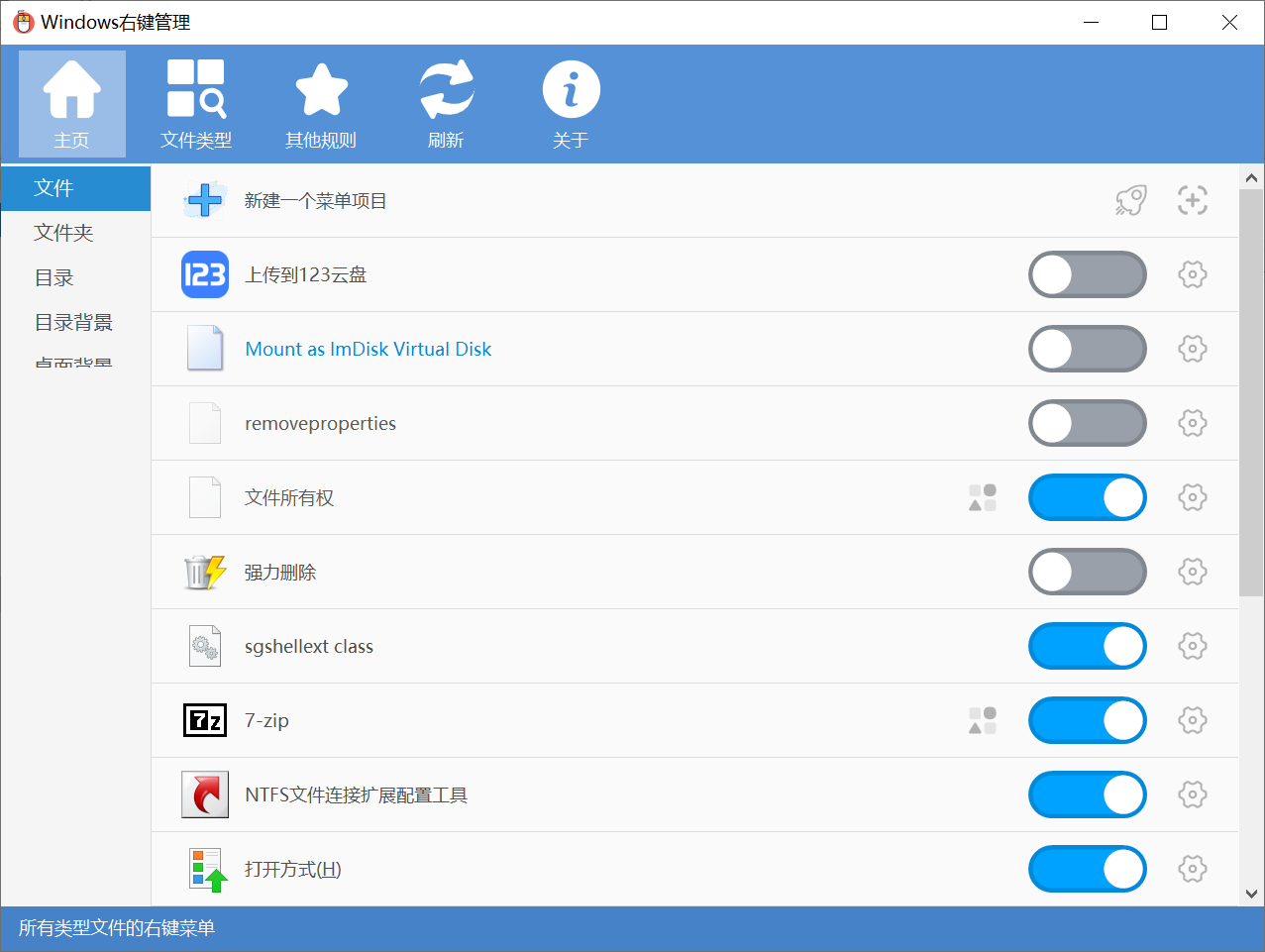Click the 文件所有权 label
This screenshot has width=1265, height=952.
coord(289,497)
